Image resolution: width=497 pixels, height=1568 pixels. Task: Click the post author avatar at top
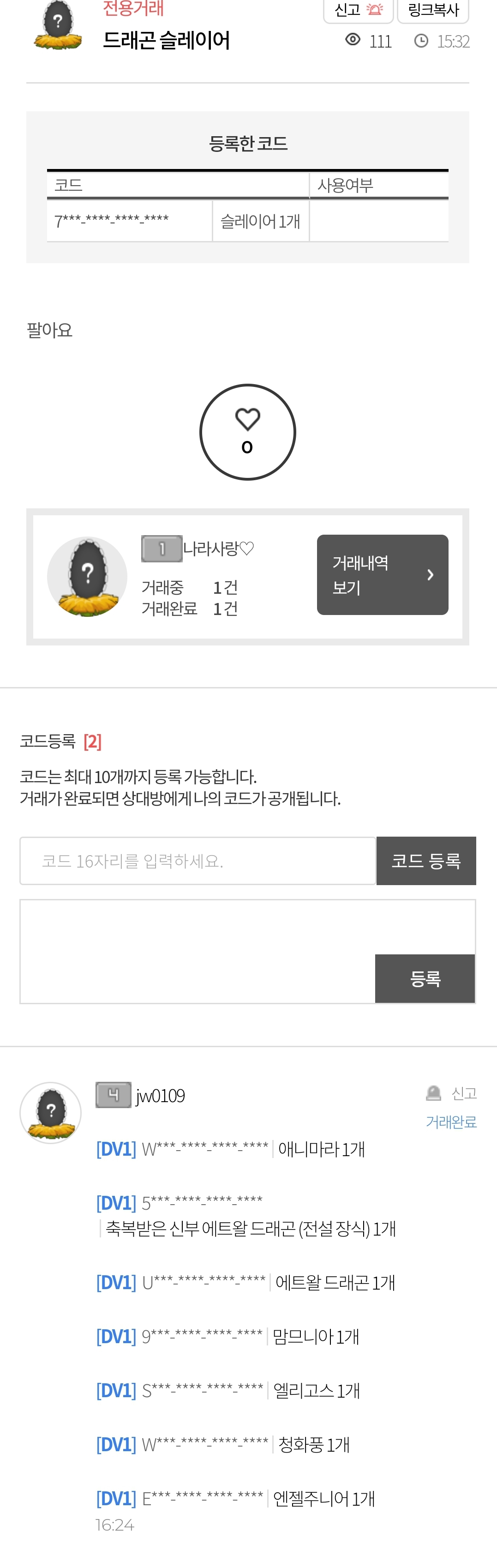click(x=58, y=24)
